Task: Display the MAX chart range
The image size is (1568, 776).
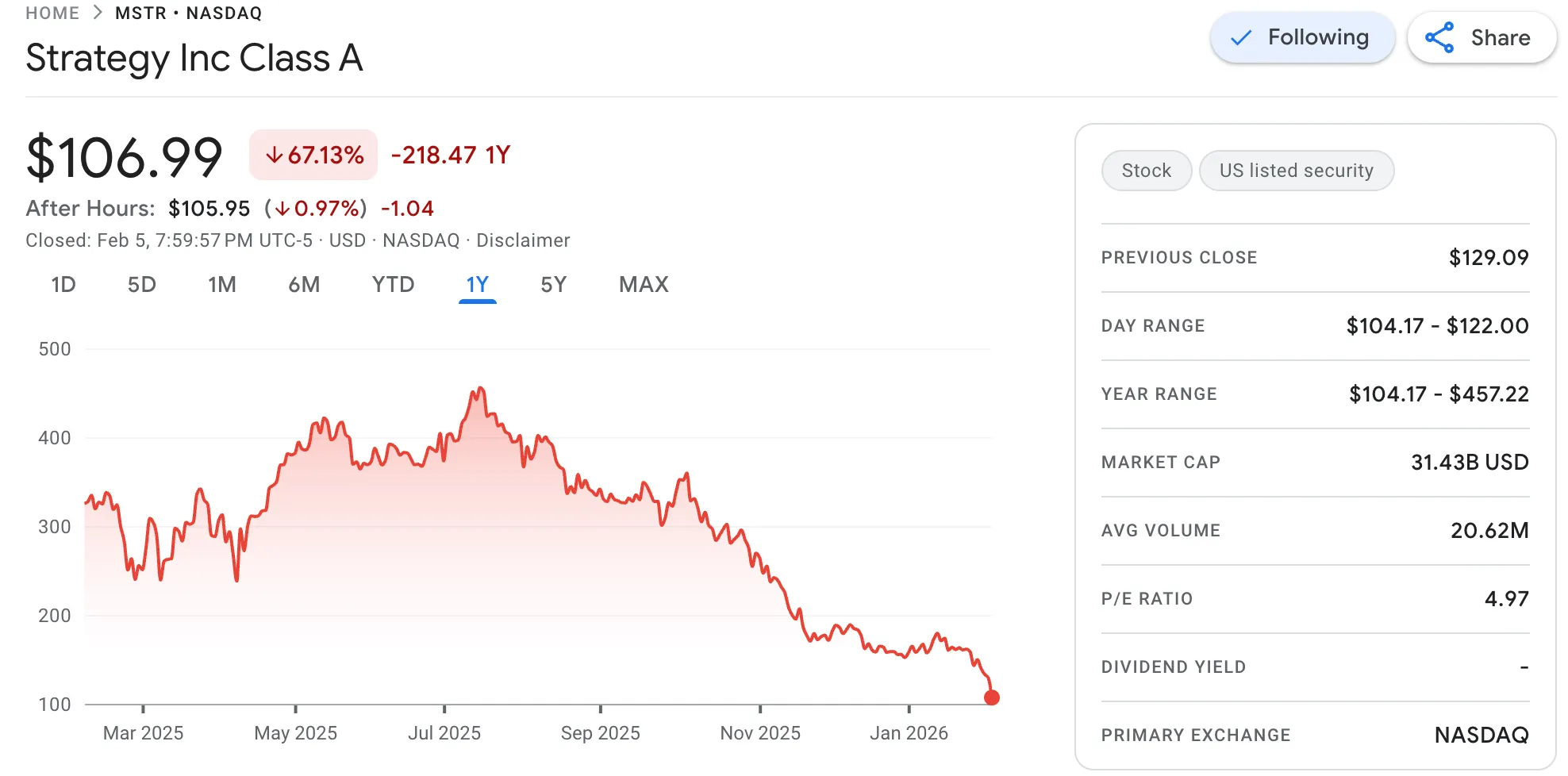Action: click(644, 285)
